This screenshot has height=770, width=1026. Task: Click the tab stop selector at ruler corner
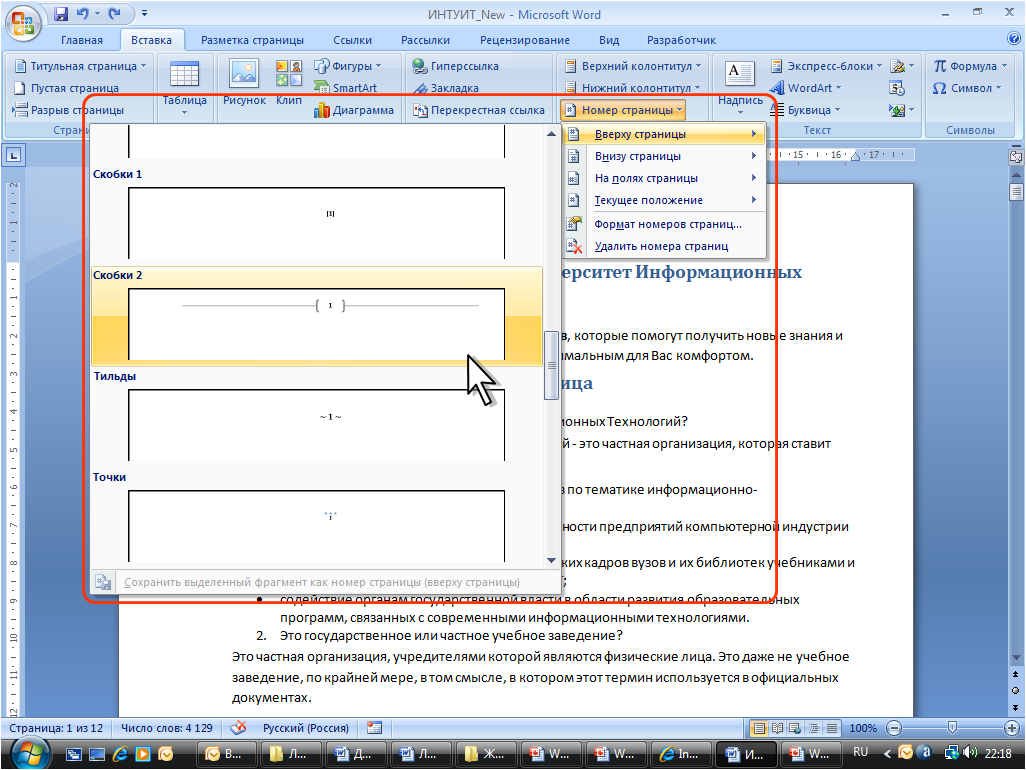point(14,155)
